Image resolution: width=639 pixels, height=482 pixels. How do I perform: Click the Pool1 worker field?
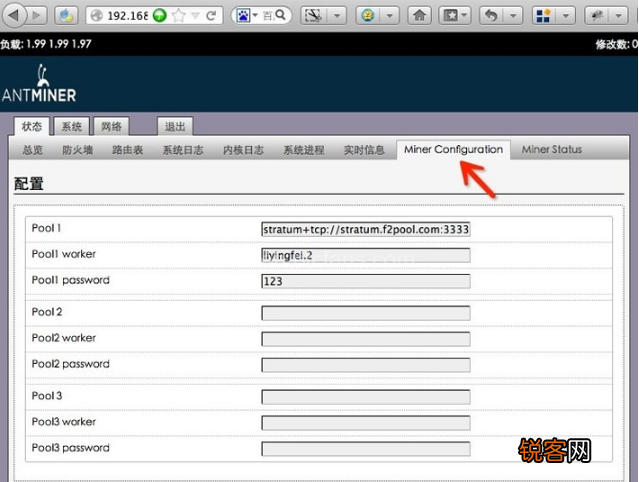click(x=366, y=255)
